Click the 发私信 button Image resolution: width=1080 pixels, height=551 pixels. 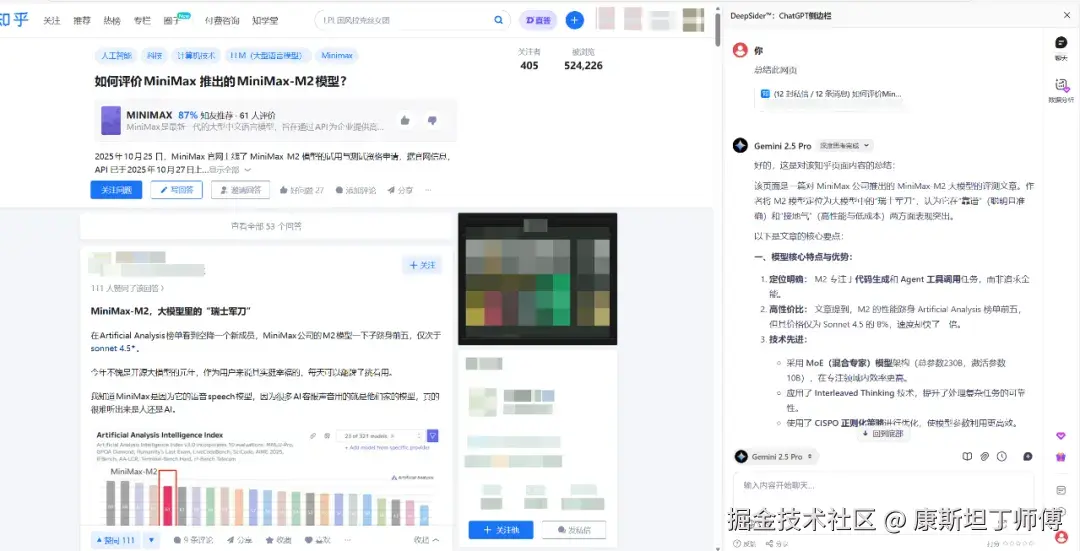(574, 530)
